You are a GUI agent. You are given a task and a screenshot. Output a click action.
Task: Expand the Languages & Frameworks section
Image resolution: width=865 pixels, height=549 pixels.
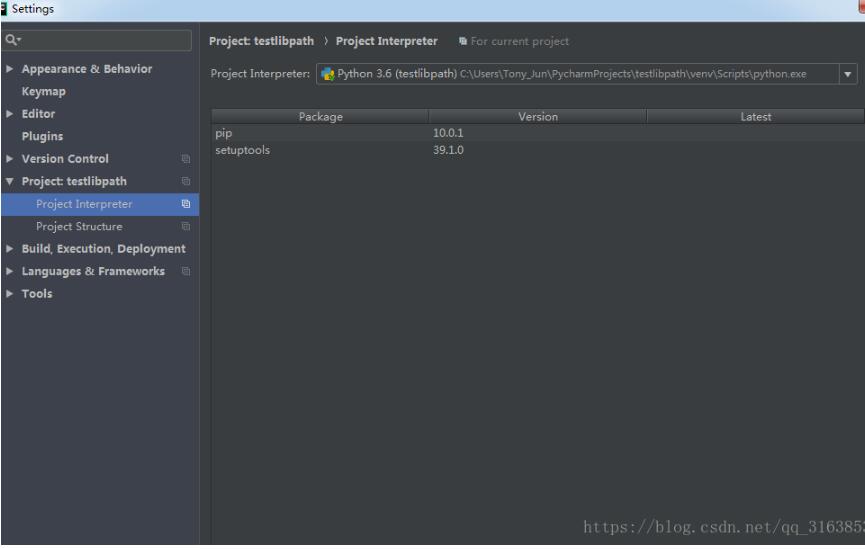(9, 271)
